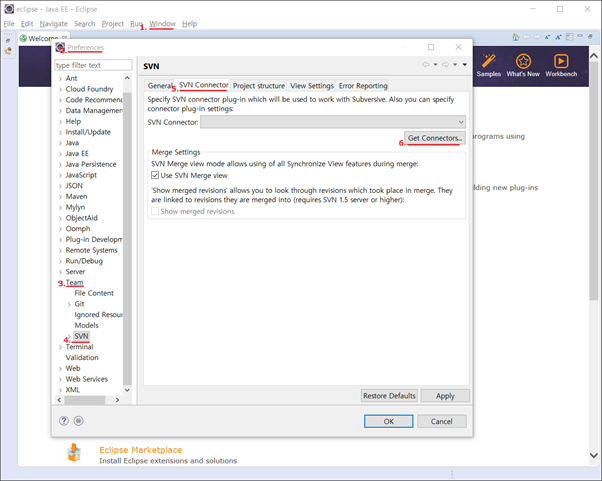Click the globe icon on the Welcome tab
Screen dimensions: 602x481
coord(23,38)
